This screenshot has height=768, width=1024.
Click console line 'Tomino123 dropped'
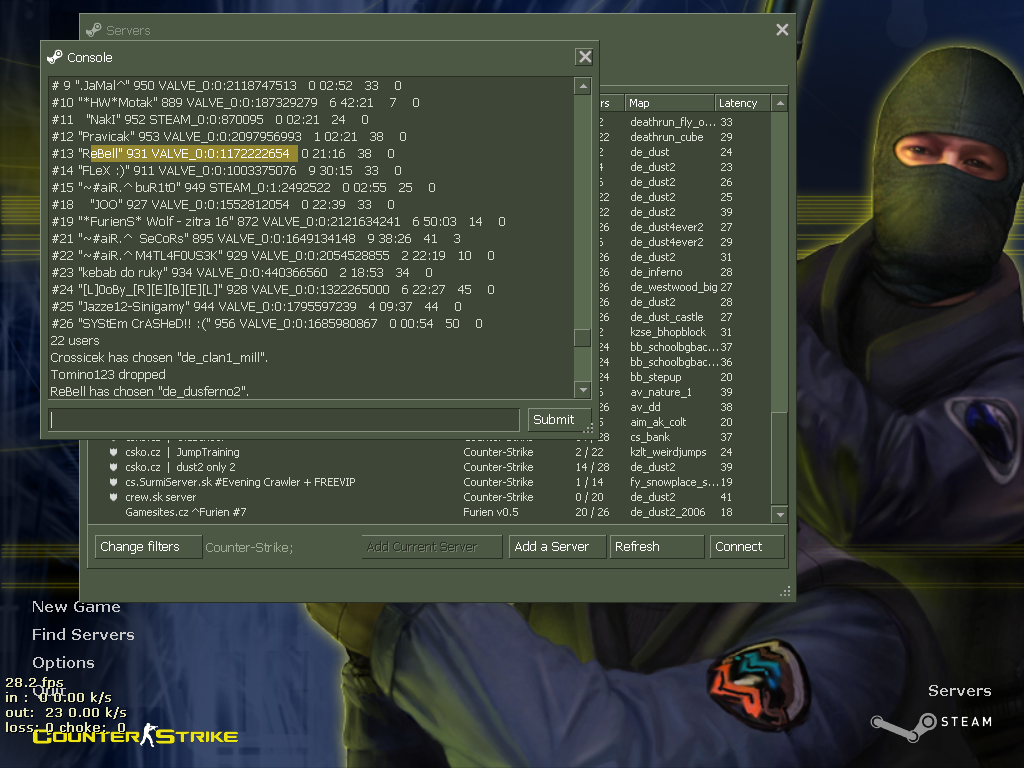click(108, 374)
